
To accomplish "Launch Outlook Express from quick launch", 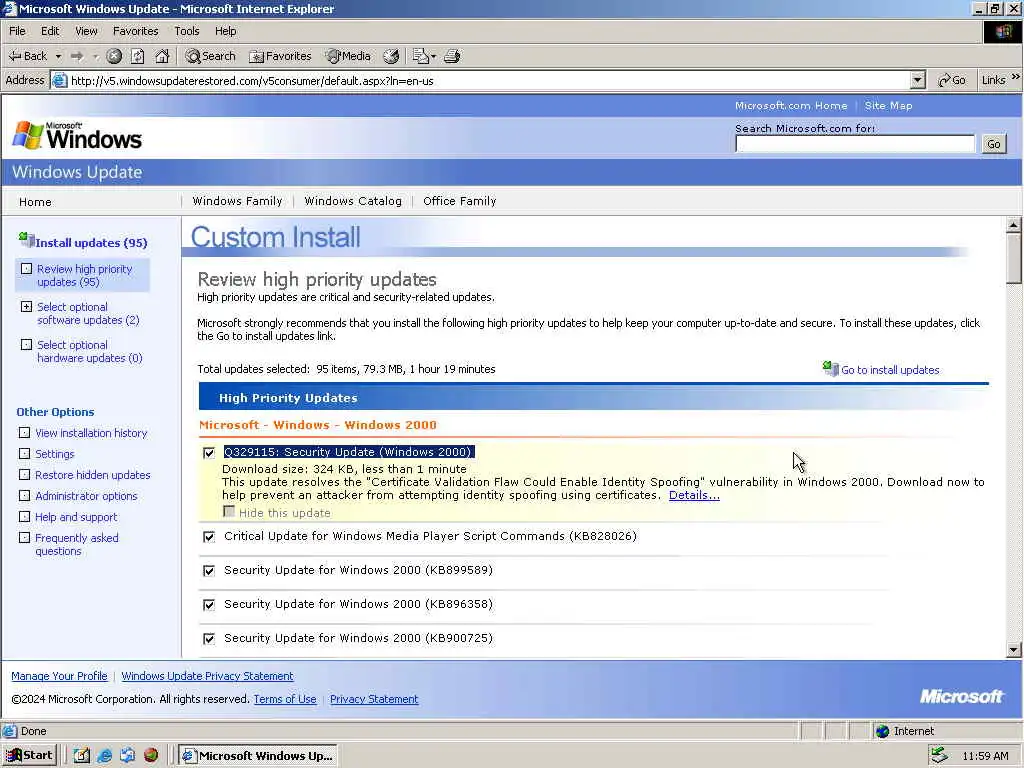I will click(127, 756).
